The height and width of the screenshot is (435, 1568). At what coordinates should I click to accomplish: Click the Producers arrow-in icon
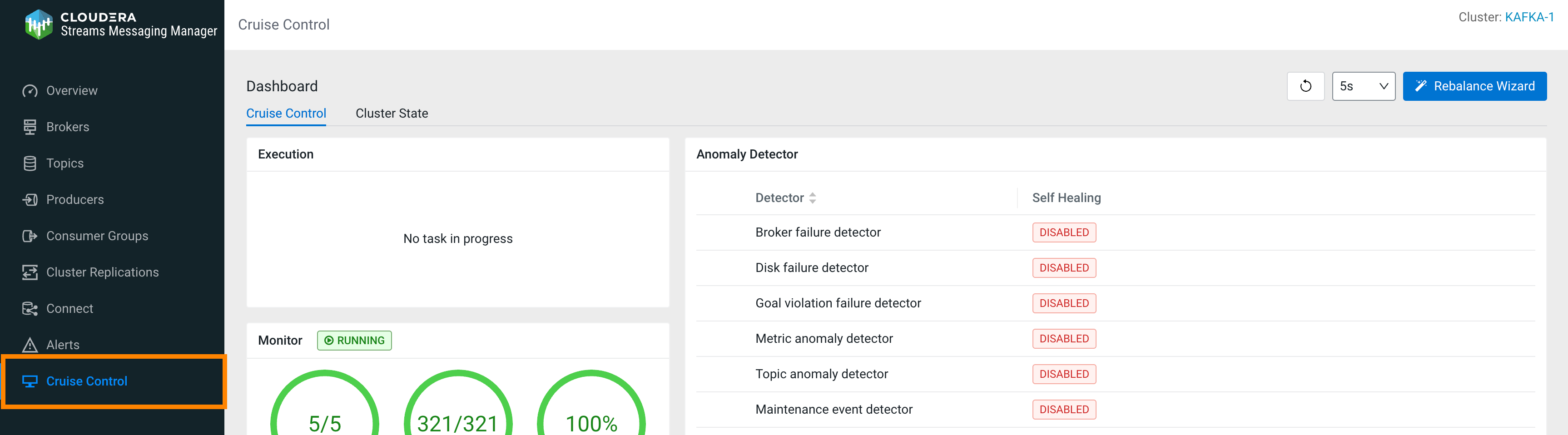pyautogui.click(x=30, y=199)
